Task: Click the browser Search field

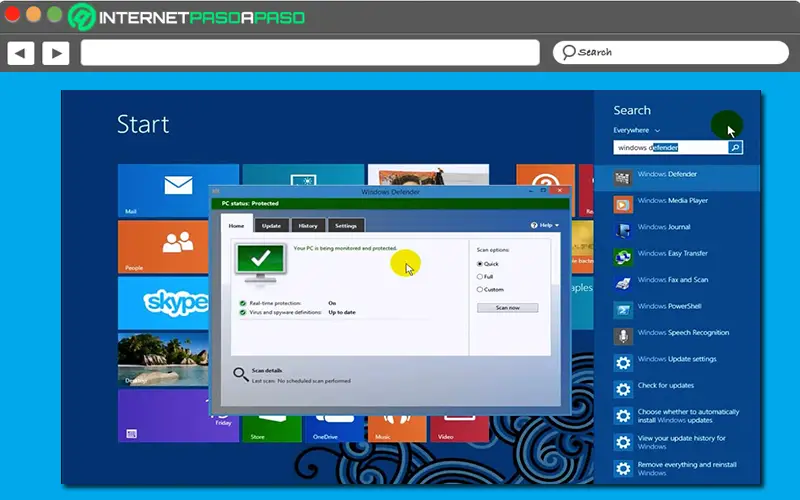Action: [x=670, y=52]
